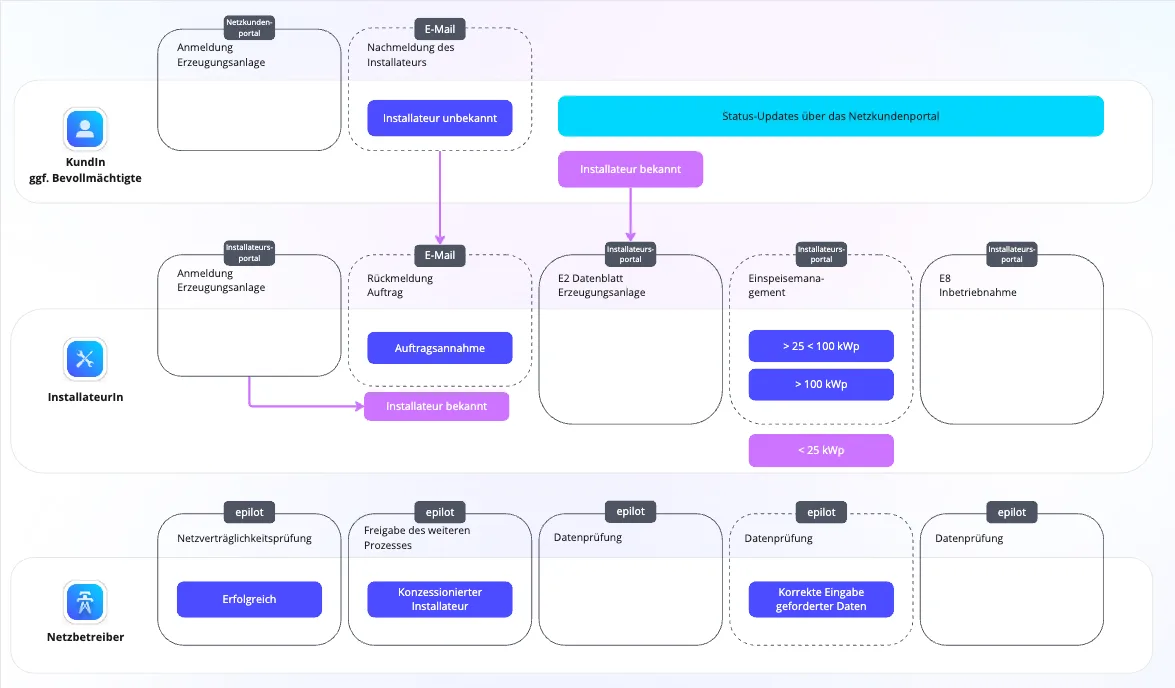Choose the > 25 < 100 kWp option

(821, 346)
